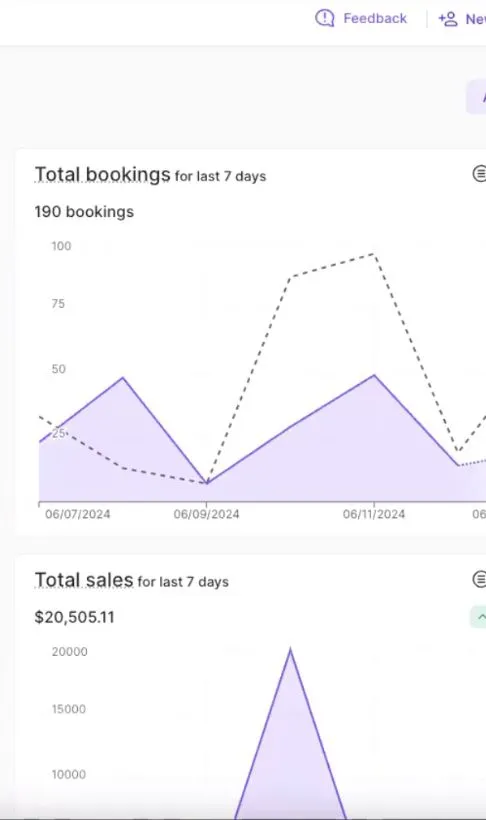Click the Total sales heading
Viewport: 486px width, 820px height.
coord(84,580)
